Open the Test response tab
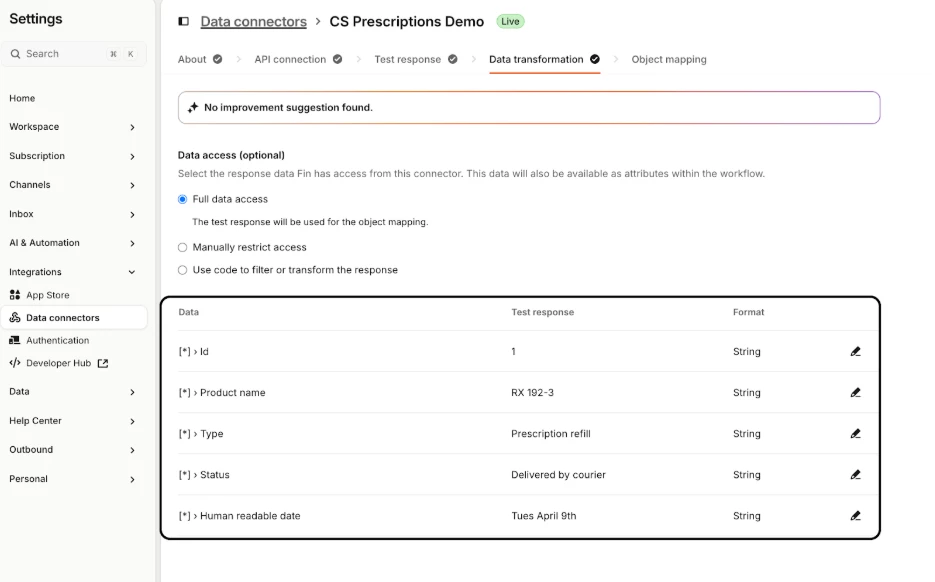935x582 pixels. tap(407, 59)
